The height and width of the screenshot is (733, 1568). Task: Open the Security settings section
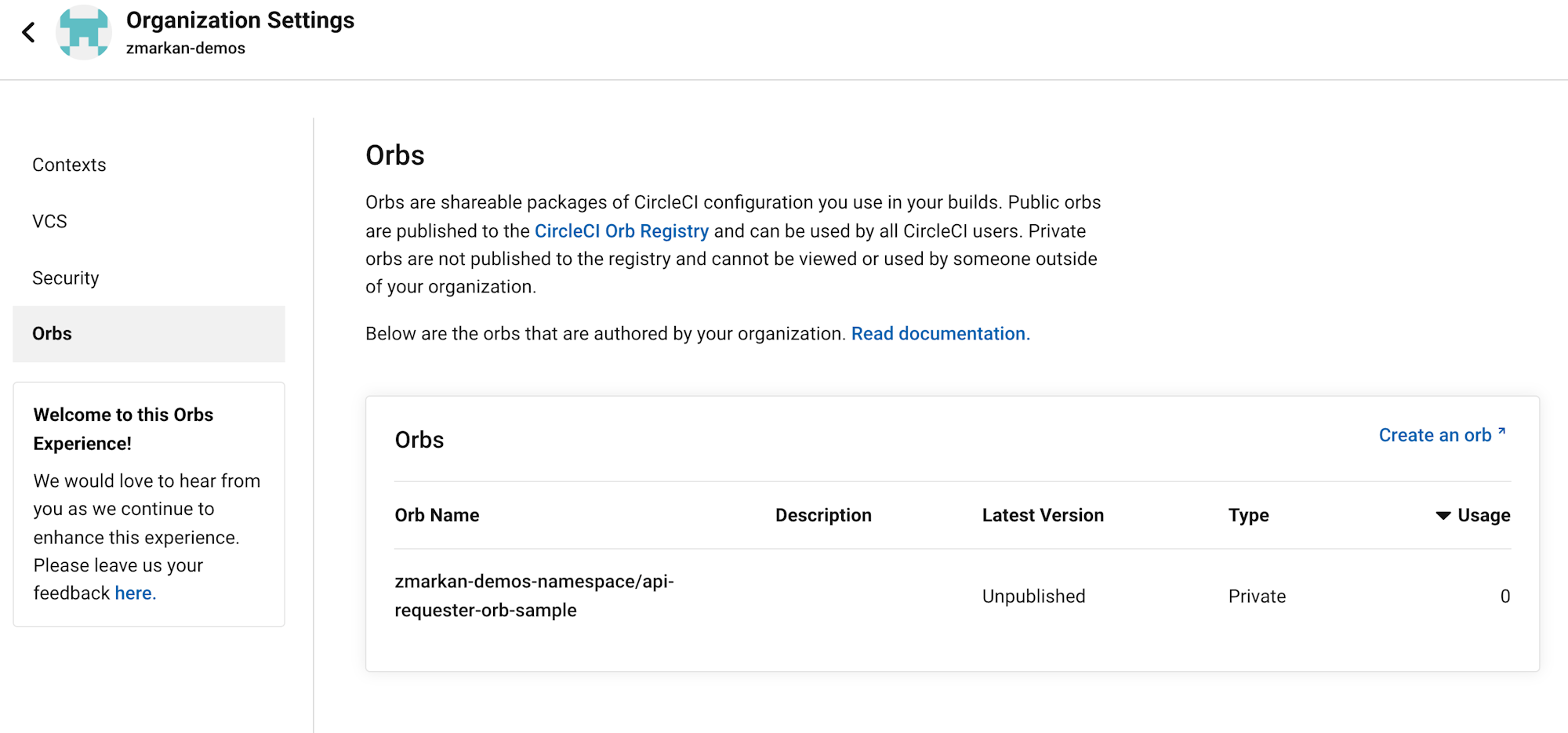coord(66,278)
